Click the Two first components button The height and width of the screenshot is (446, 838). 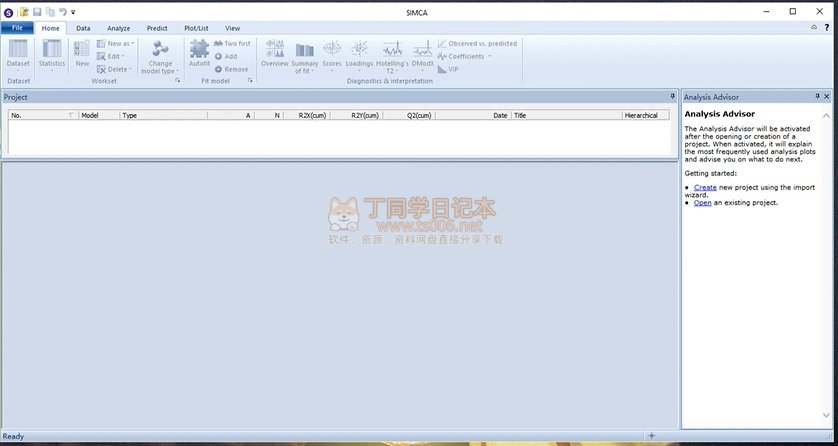coord(232,43)
